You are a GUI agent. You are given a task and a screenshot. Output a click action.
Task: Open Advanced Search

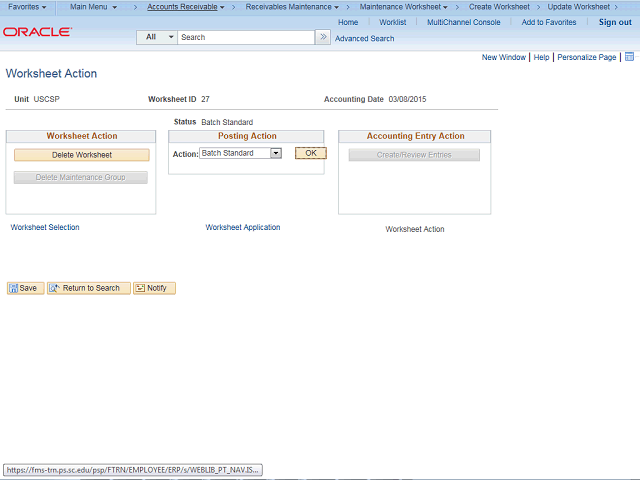[364, 38]
